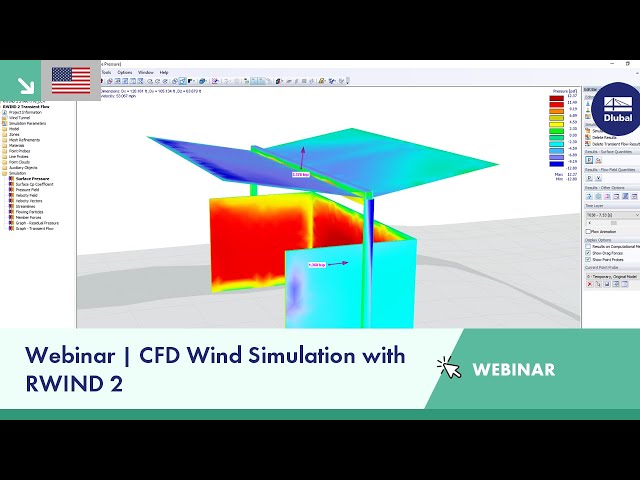Click the Delete Results button
Image resolution: width=640 pixels, height=480 pixels.
click(x=604, y=138)
